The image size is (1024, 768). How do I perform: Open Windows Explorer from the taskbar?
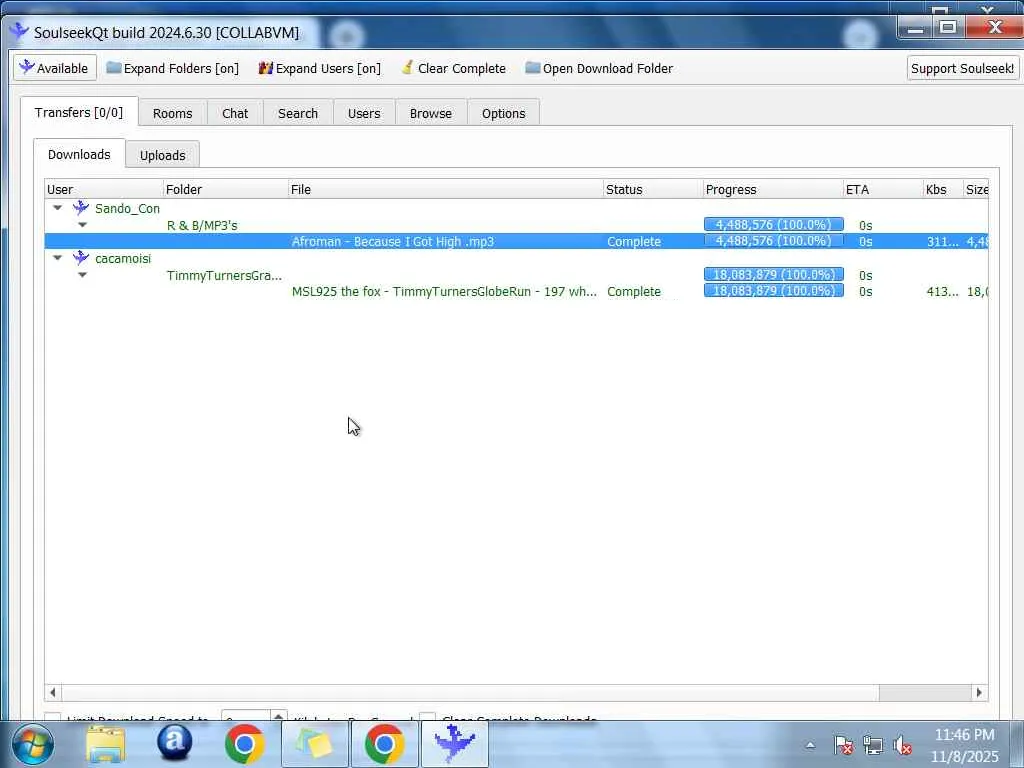[x=105, y=744]
